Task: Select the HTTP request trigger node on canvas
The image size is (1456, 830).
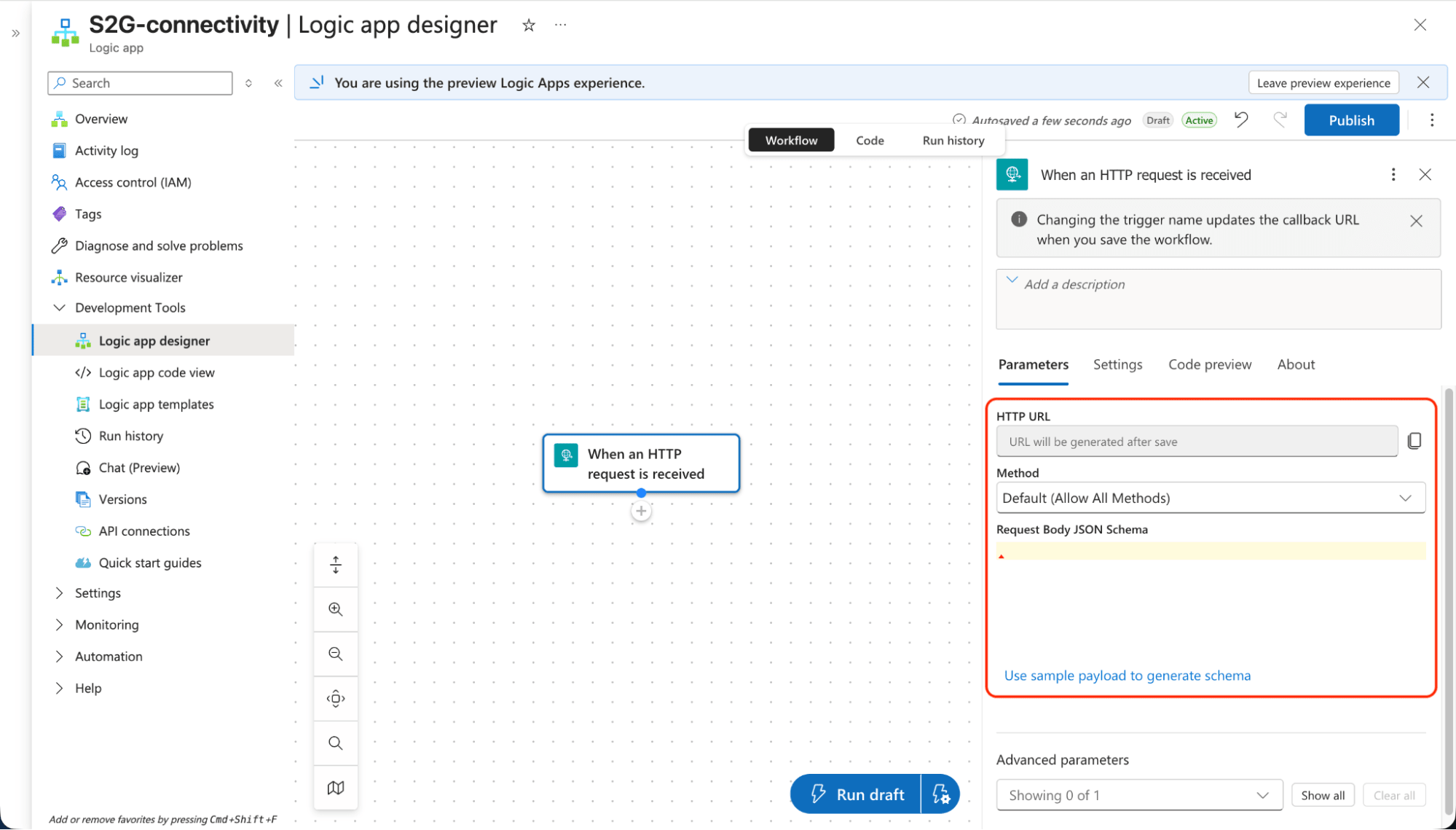Action: (641, 464)
